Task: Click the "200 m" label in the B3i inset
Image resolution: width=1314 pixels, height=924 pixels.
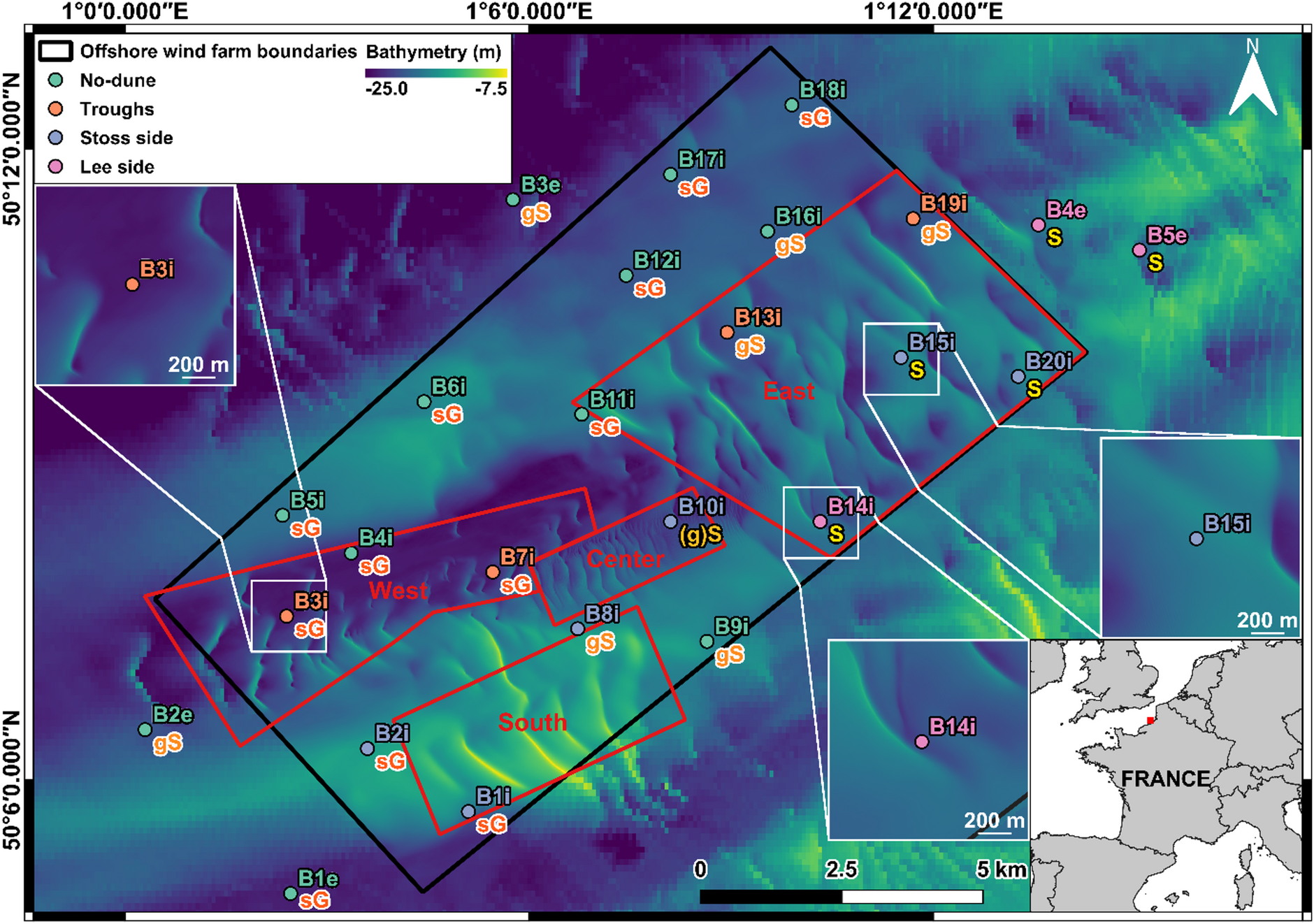Action: coord(198,365)
